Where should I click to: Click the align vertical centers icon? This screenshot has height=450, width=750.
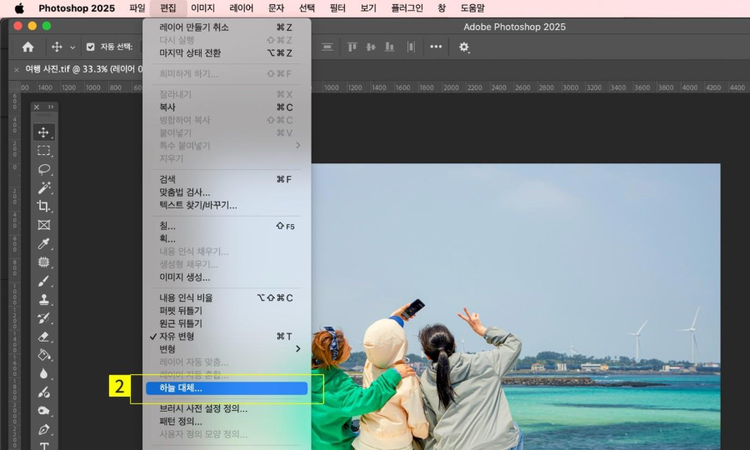(371, 47)
